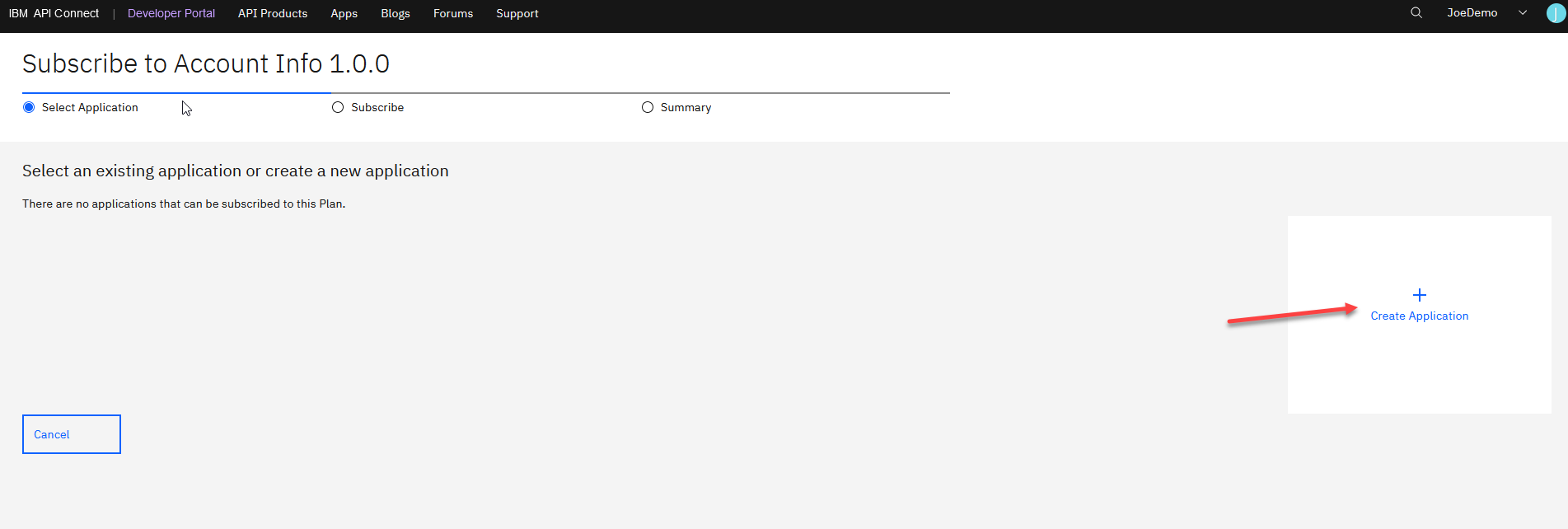Image resolution: width=1568 pixels, height=529 pixels.
Task: Select the Subscribe step radio circle
Action: click(x=338, y=107)
